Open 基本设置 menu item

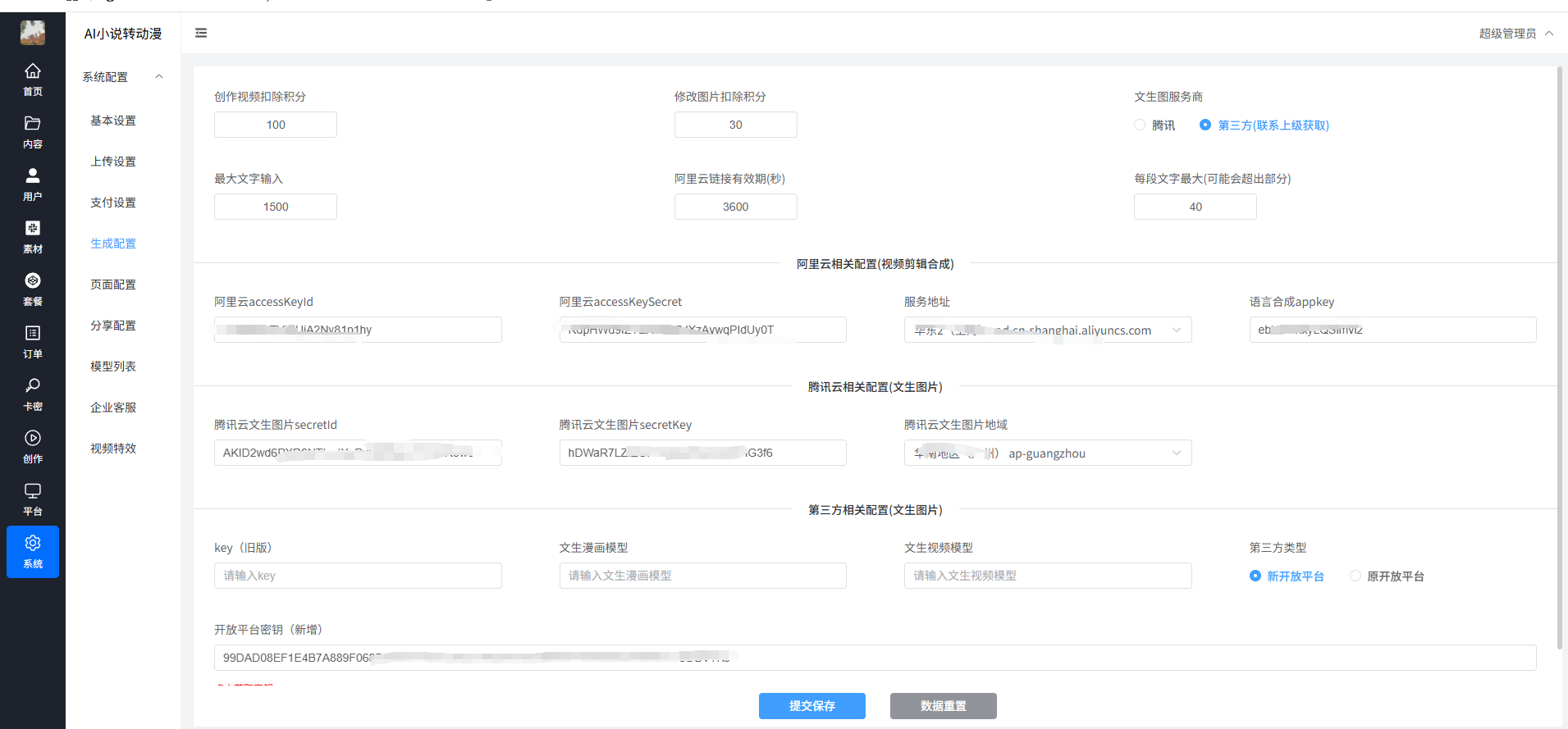pos(113,121)
